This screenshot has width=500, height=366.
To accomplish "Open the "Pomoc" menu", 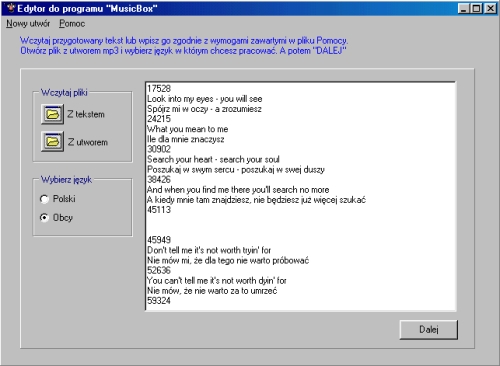I will [72, 24].
